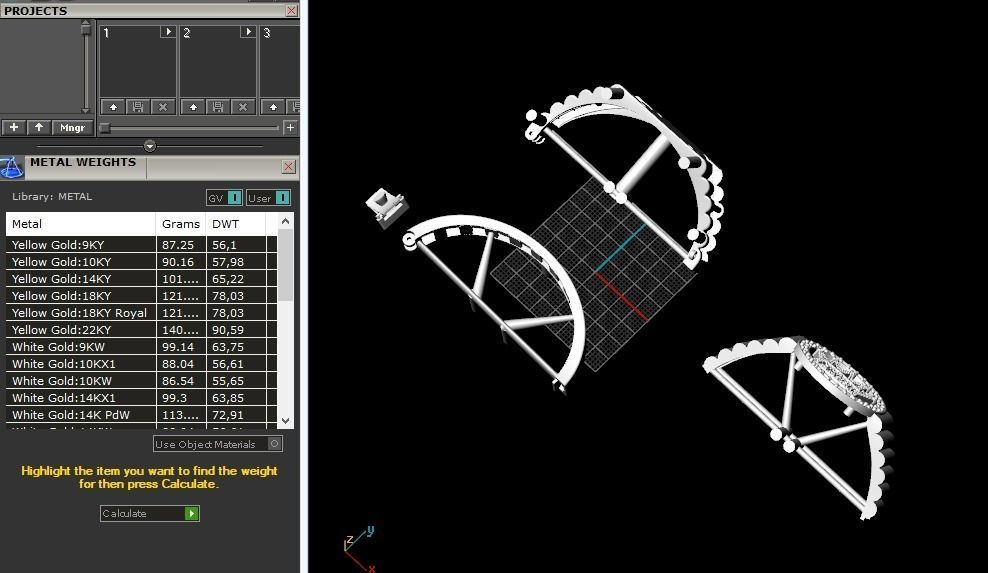
Task: Click the XYZ axis indicator
Action: point(359,548)
